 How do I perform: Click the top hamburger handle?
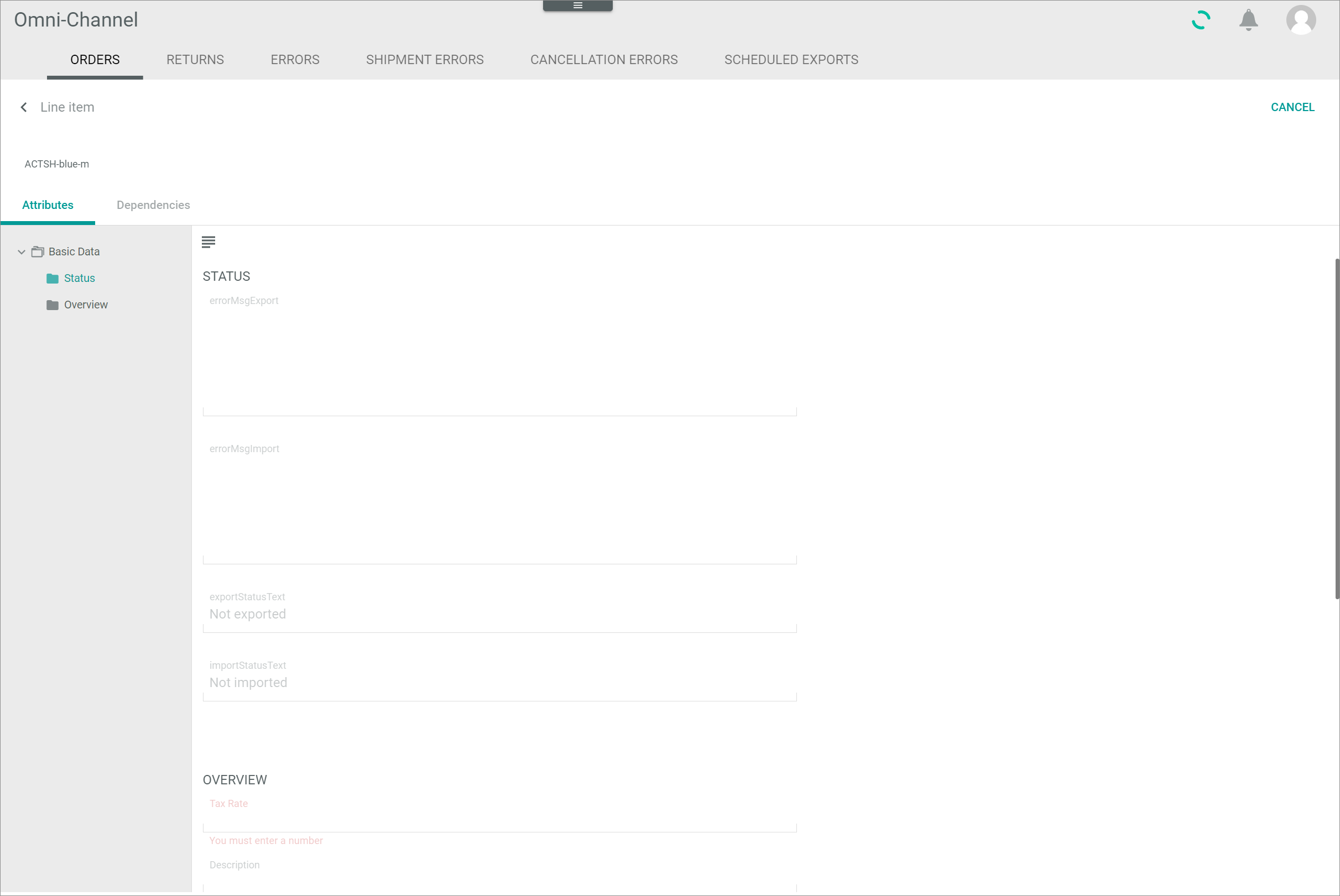click(577, 6)
